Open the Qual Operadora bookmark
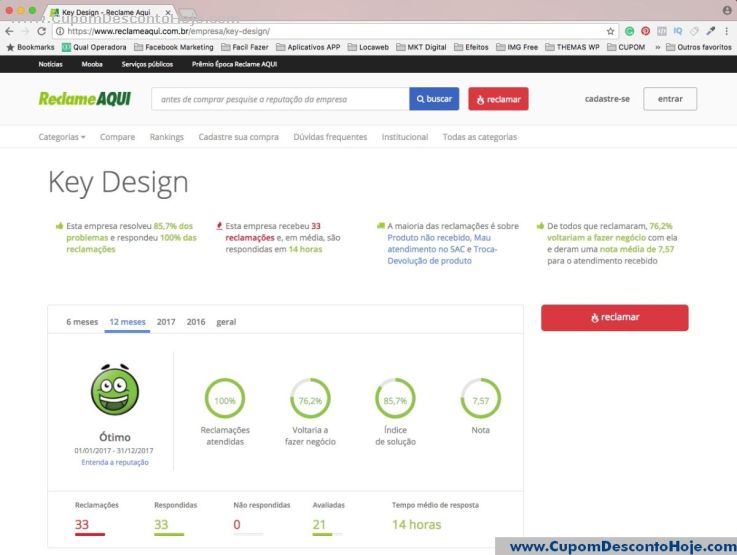The image size is (737, 555). [94, 47]
